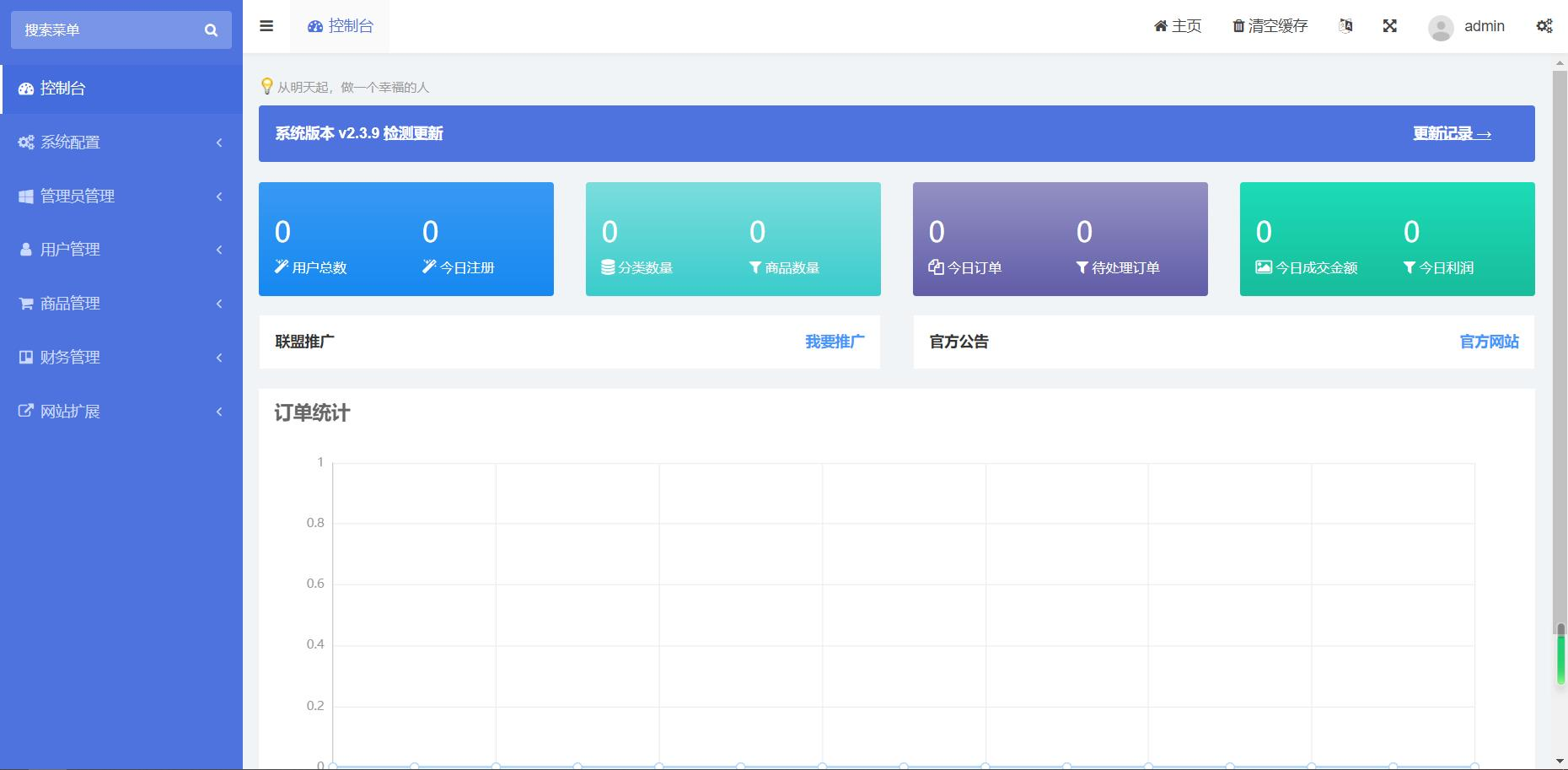
Task: Enter fullscreen using the expand arrows icon
Action: pyautogui.click(x=1390, y=26)
